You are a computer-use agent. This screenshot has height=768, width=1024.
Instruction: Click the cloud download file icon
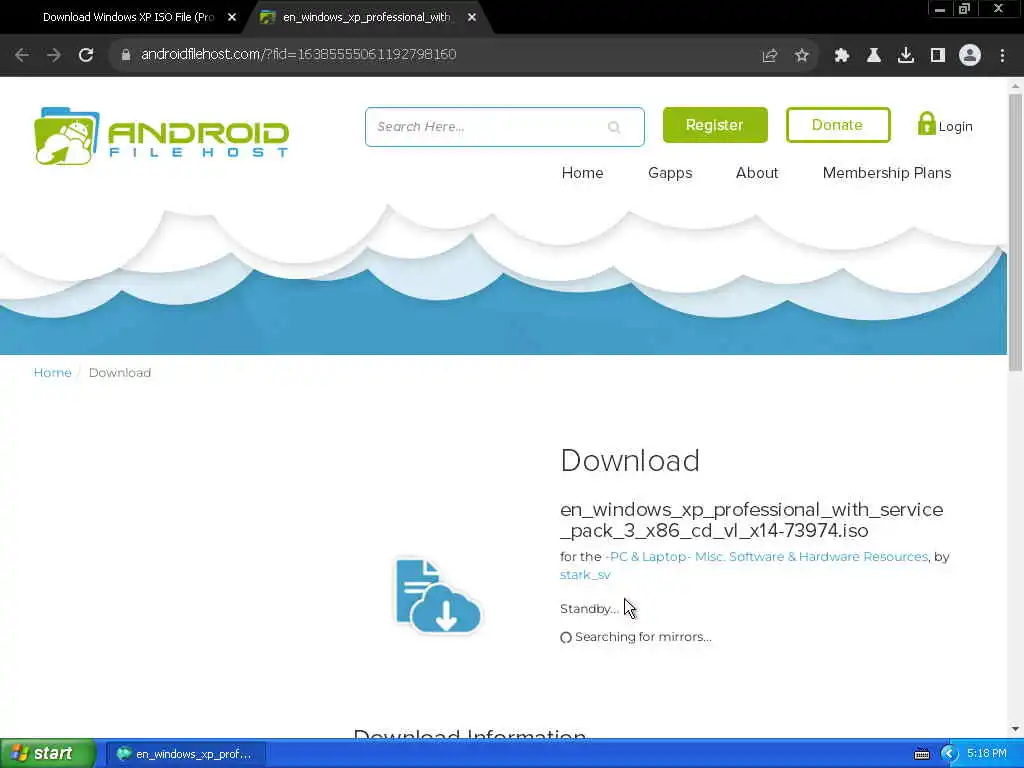click(x=438, y=596)
